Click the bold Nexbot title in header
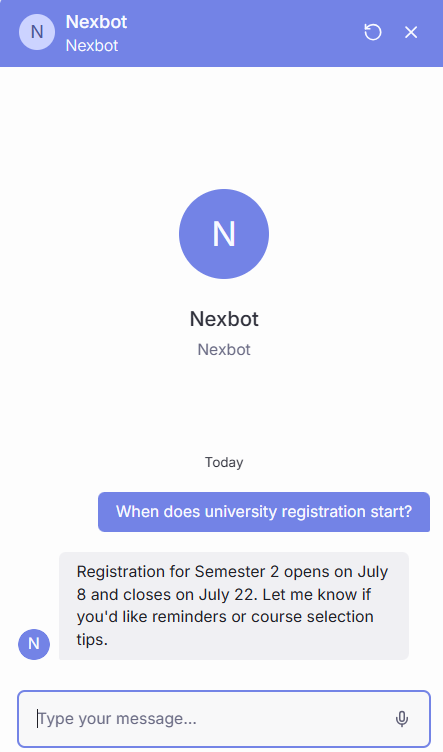Viewport: 443px width, 752px height. [x=96, y=22]
